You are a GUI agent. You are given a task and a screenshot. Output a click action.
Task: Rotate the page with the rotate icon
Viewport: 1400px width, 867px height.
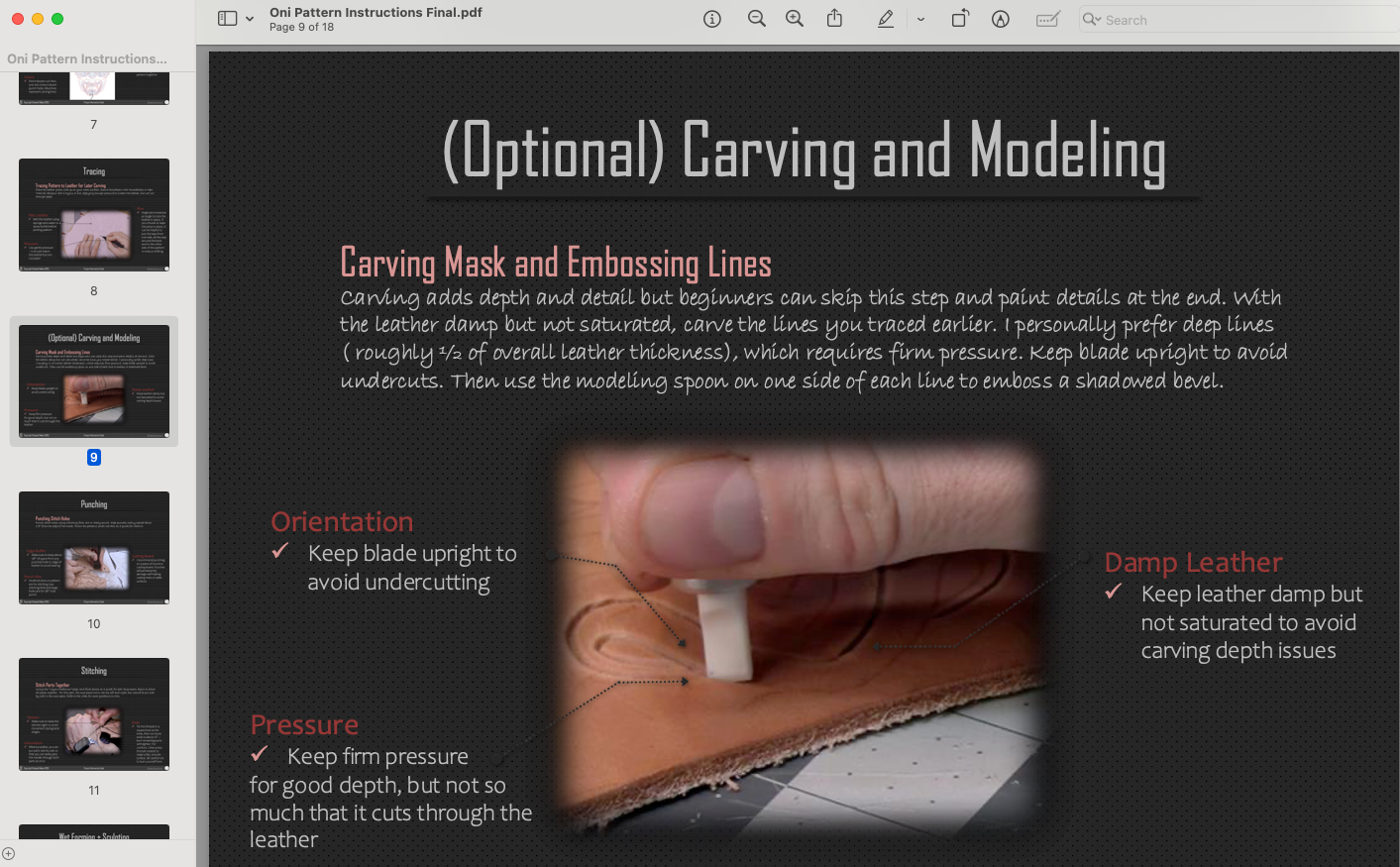[x=960, y=19]
